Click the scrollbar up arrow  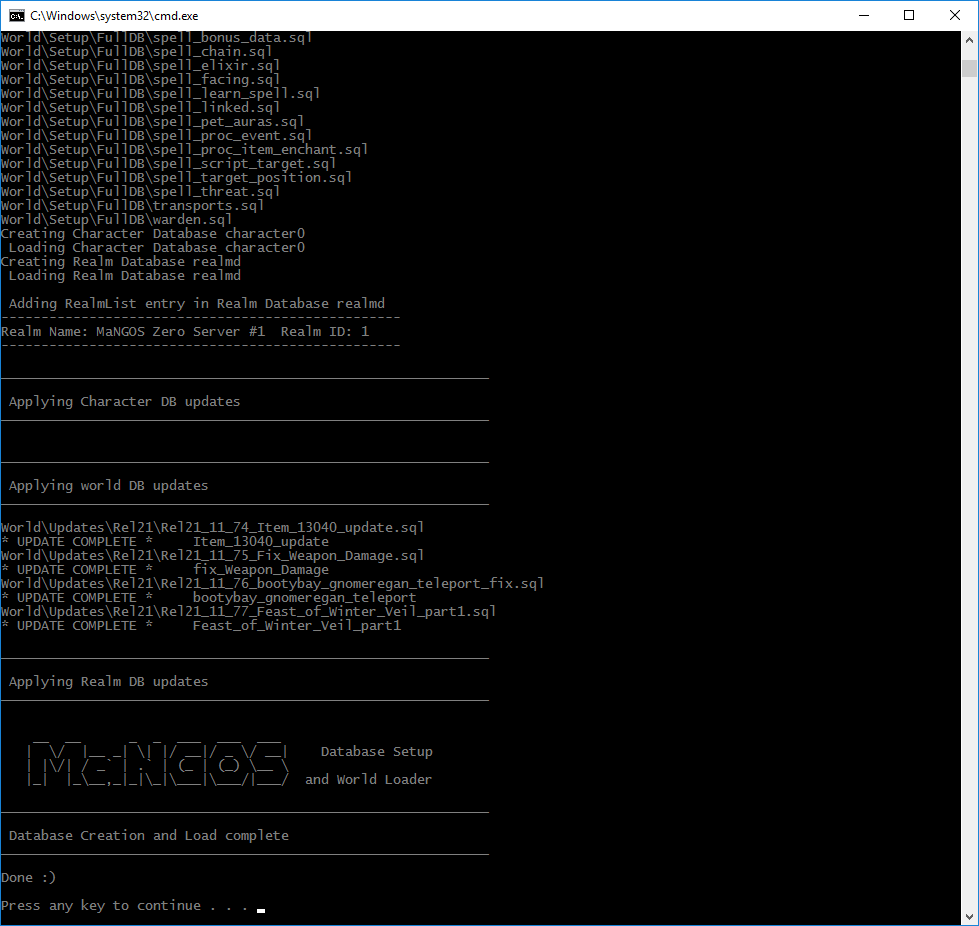coord(969,40)
